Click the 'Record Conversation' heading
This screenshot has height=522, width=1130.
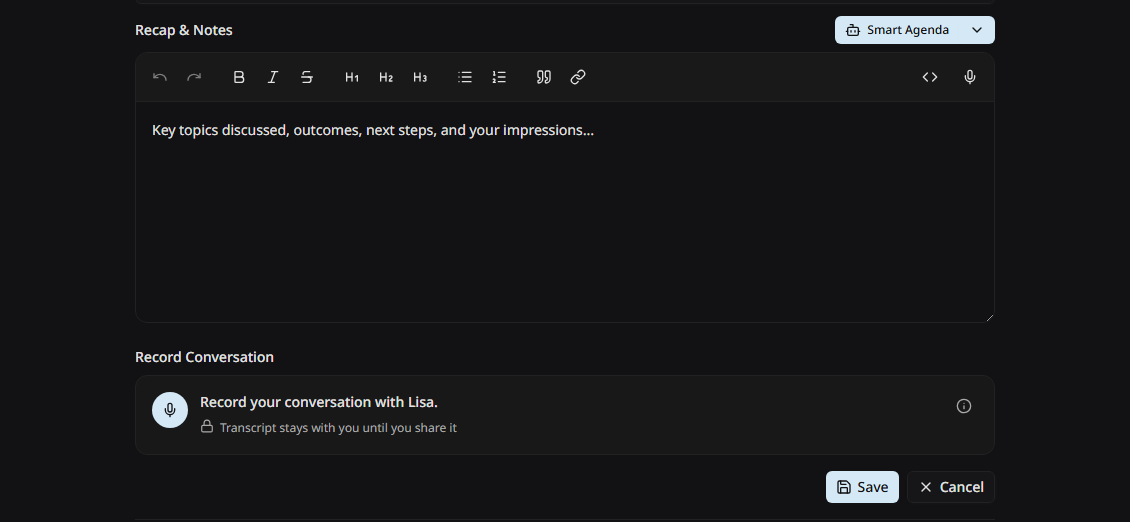pyautogui.click(x=205, y=357)
